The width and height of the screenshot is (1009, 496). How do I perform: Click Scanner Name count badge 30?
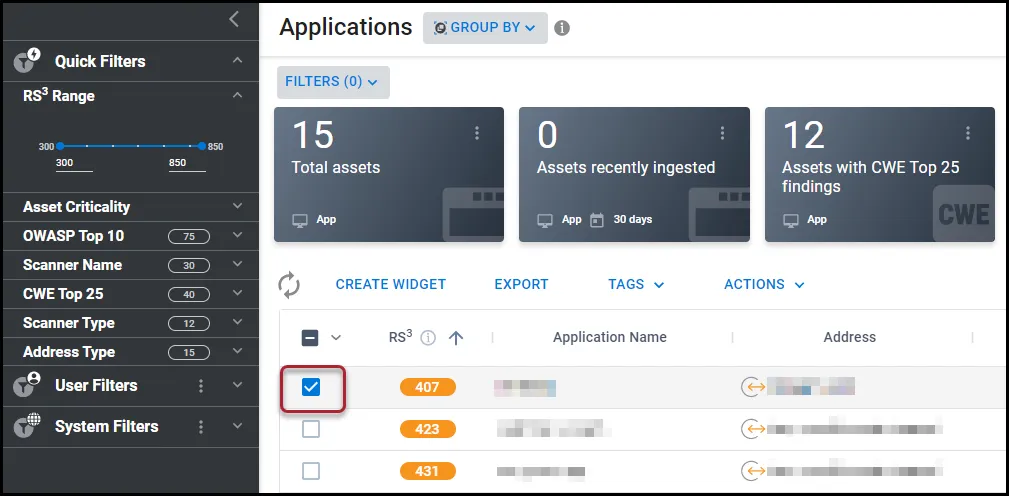click(x=189, y=266)
